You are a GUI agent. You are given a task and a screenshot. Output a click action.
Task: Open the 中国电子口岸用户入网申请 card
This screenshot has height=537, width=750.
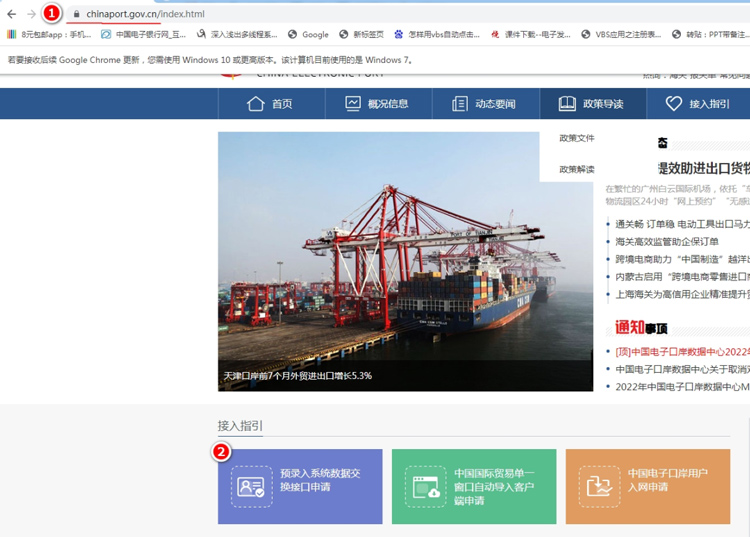648,486
